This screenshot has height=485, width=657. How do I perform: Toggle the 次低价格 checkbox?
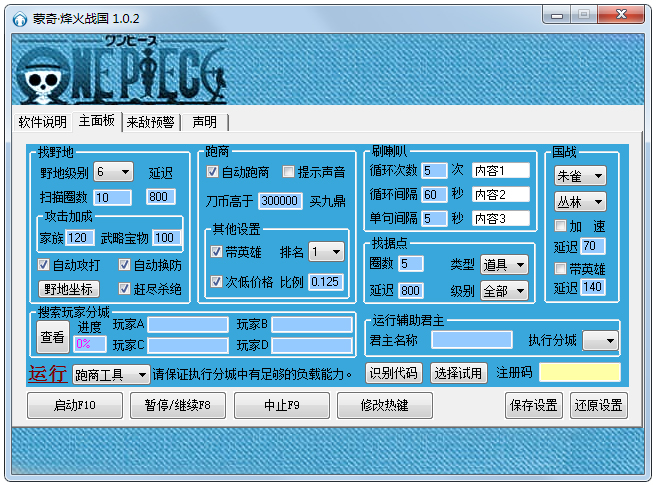click(x=216, y=281)
